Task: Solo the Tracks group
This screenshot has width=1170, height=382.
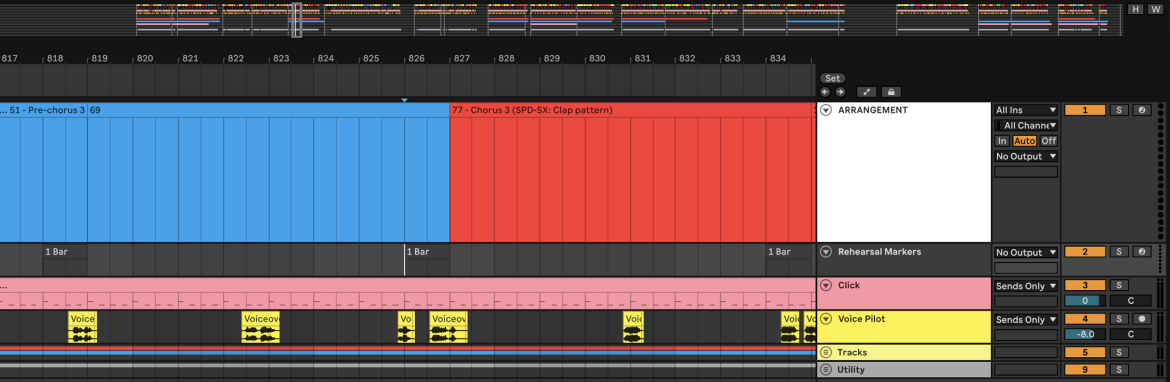Action: (1119, 352)
